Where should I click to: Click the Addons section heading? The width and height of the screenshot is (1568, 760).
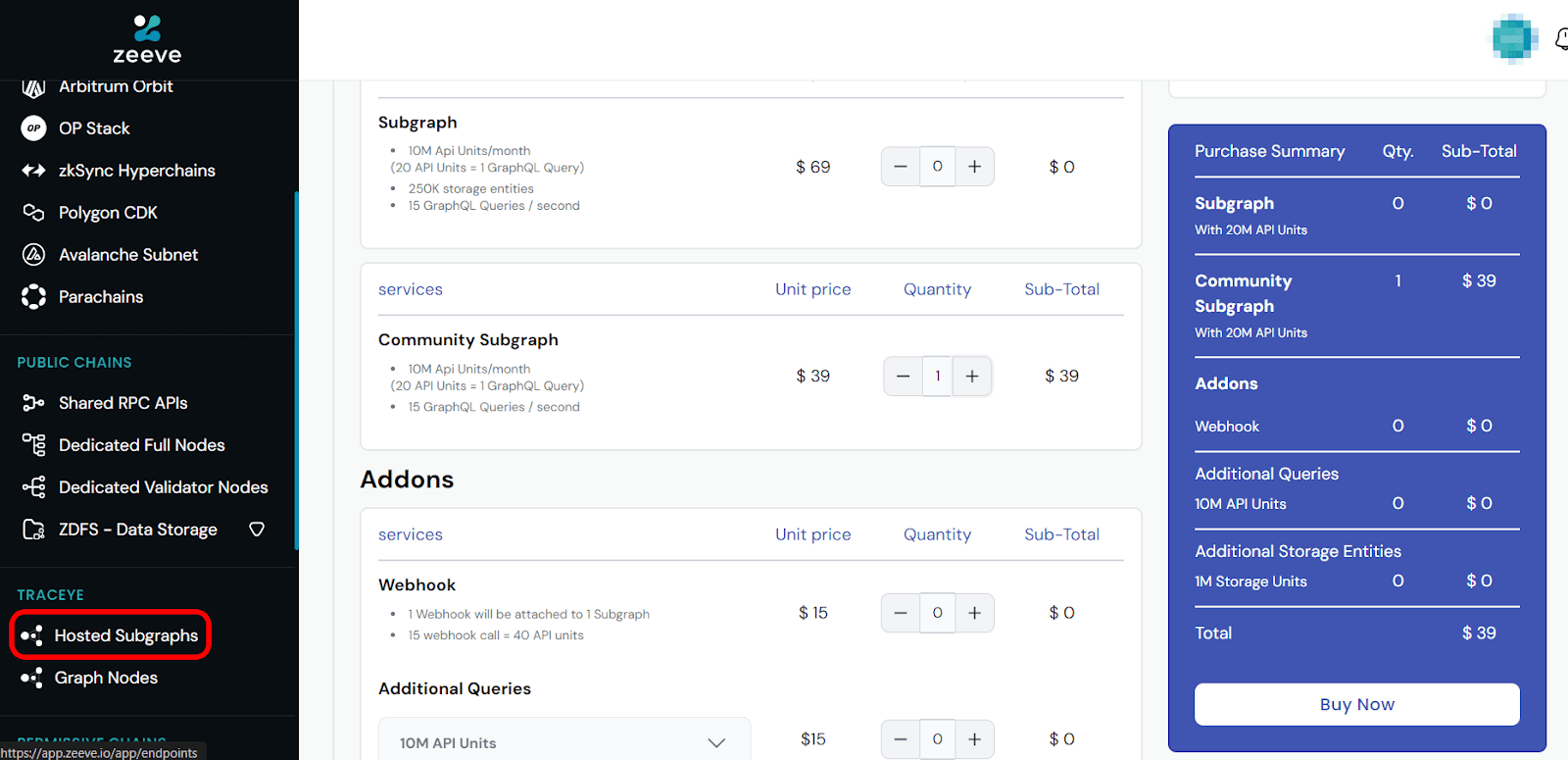pyautogui.click(x=407, y=480)
